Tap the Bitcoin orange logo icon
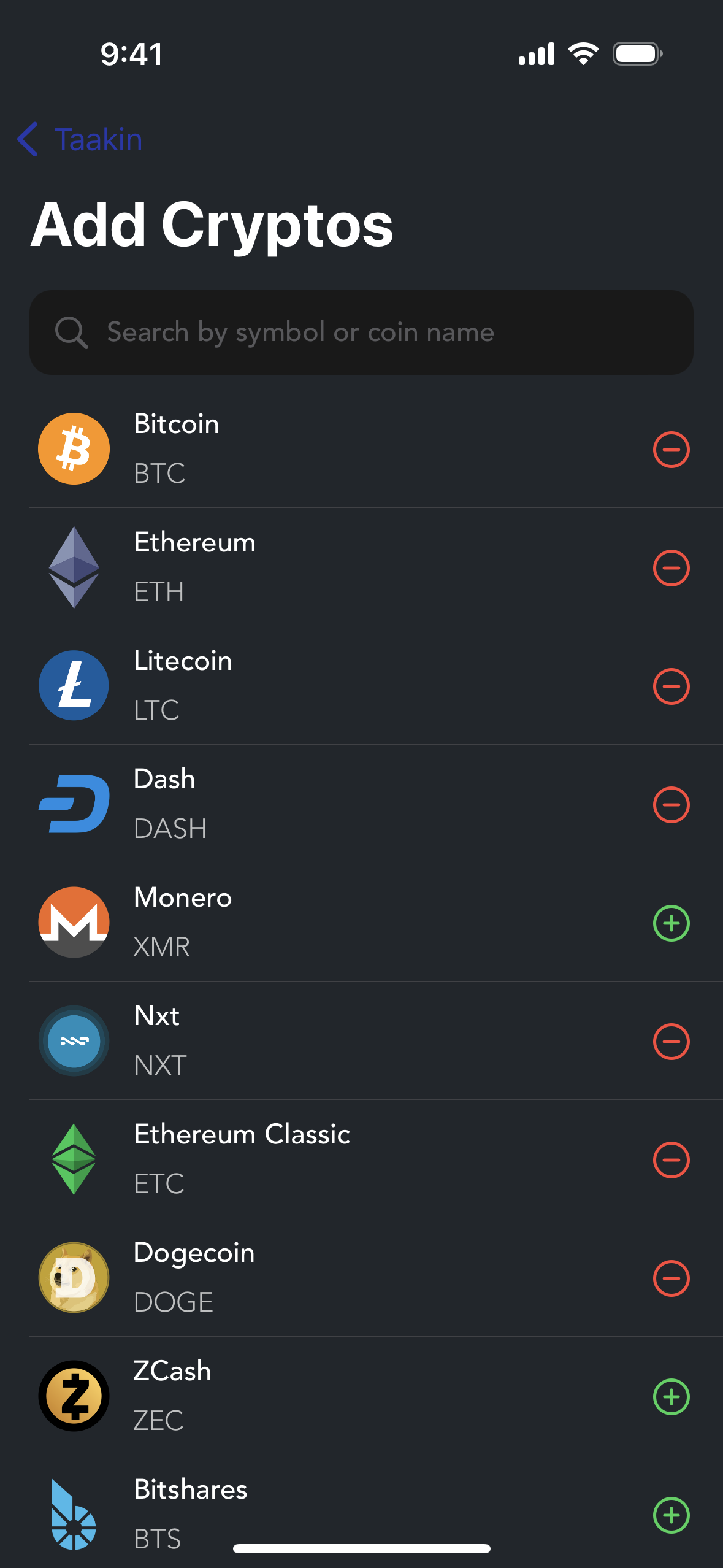 tap(74, 449)
